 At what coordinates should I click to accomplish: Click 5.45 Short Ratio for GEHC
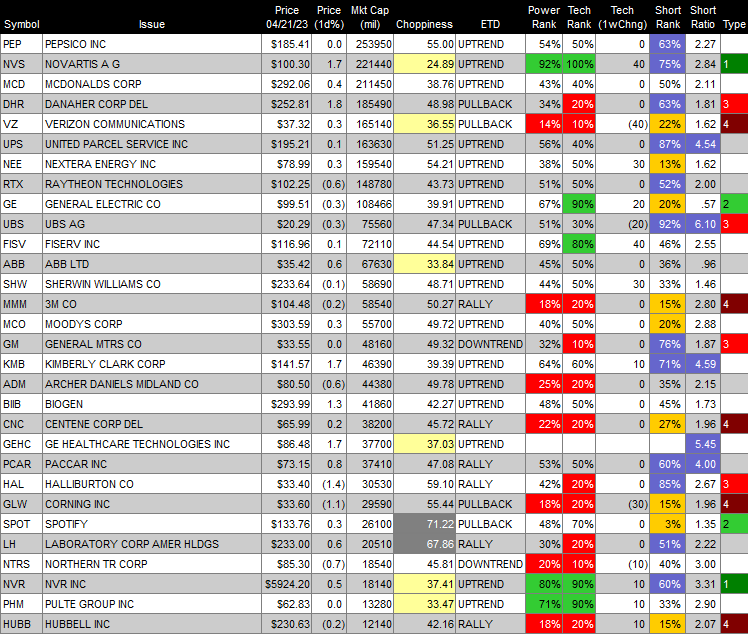(x=703, y=445)
